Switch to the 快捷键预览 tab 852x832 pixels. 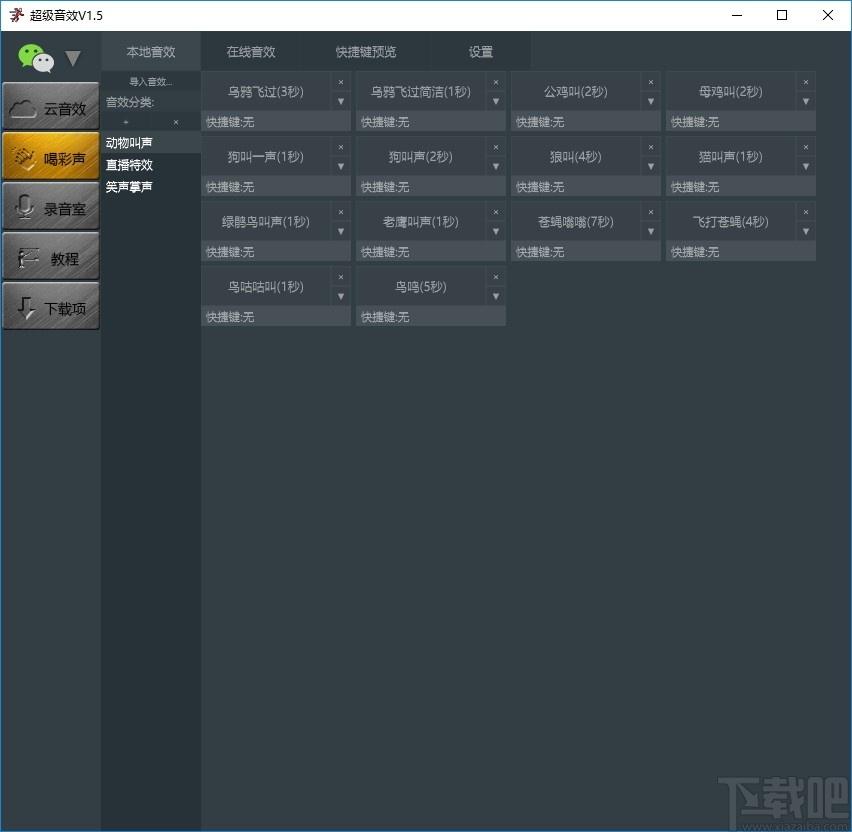click(x=366, y=52)
